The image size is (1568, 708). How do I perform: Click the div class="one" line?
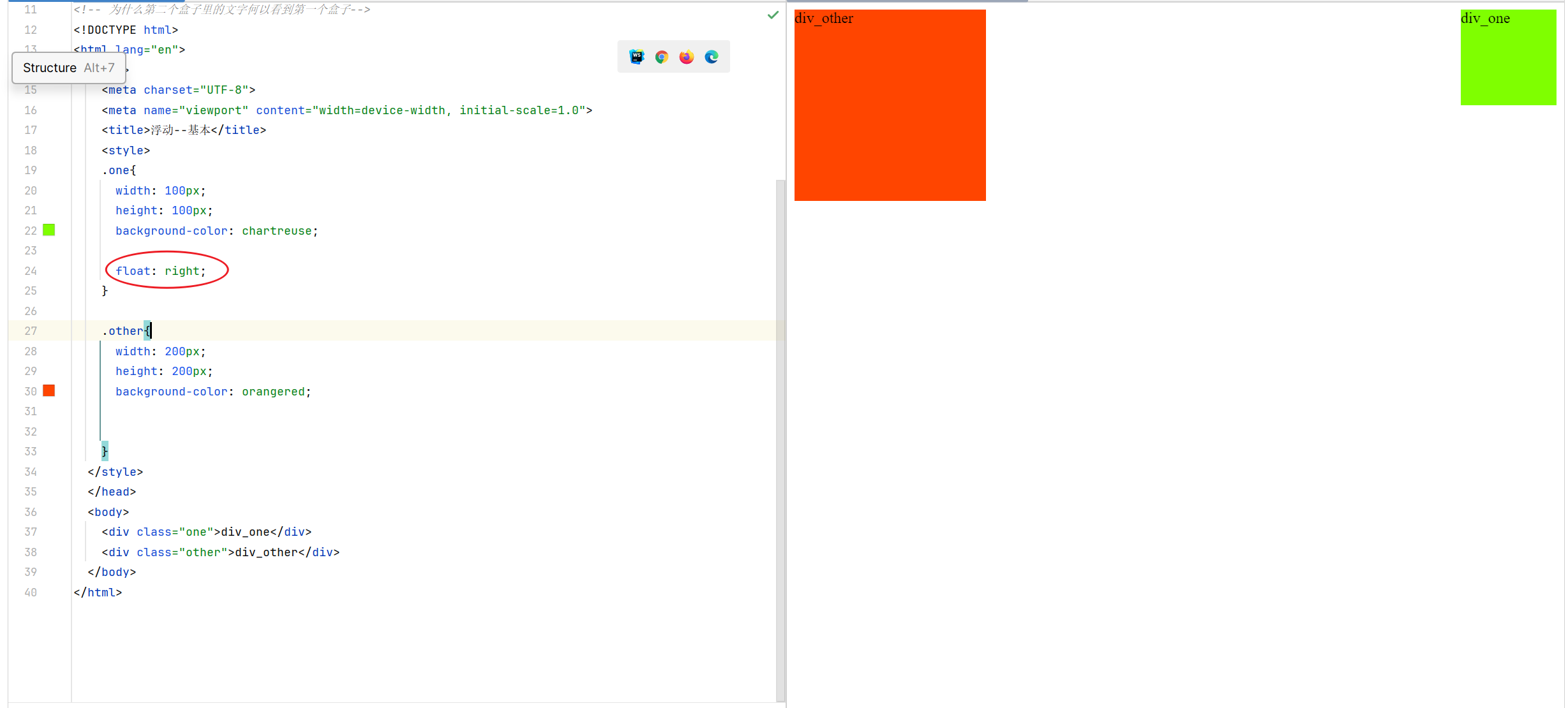(207, 532)
